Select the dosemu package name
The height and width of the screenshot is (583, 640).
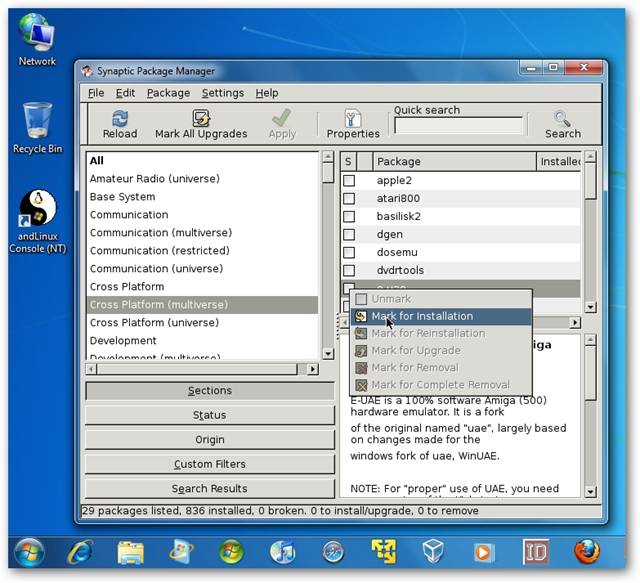tap(397, 252)
